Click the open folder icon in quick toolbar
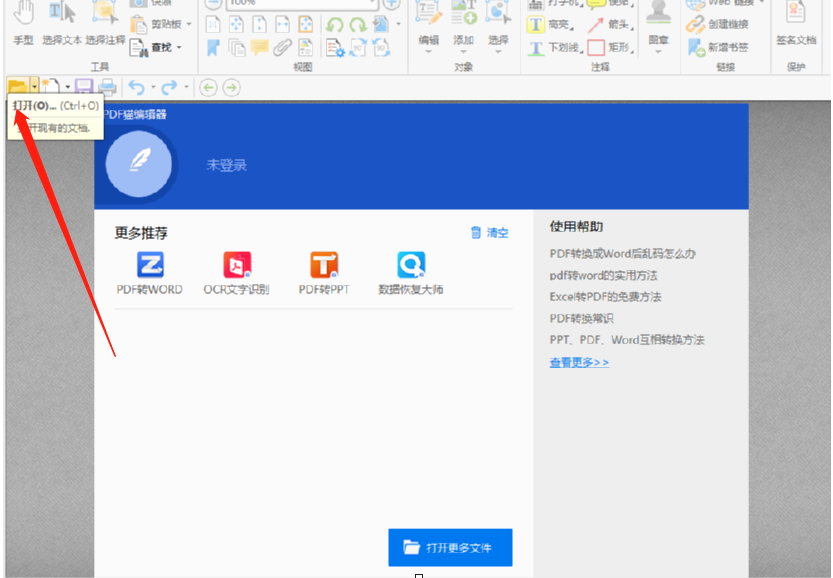Viewport: 833px width, 578px height. (17, 87)
